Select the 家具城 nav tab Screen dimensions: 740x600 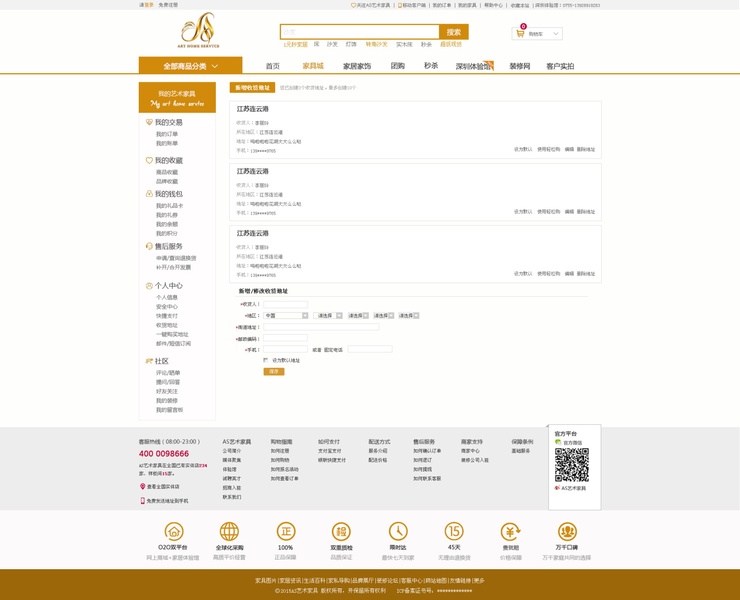click(x=313, y=66)
